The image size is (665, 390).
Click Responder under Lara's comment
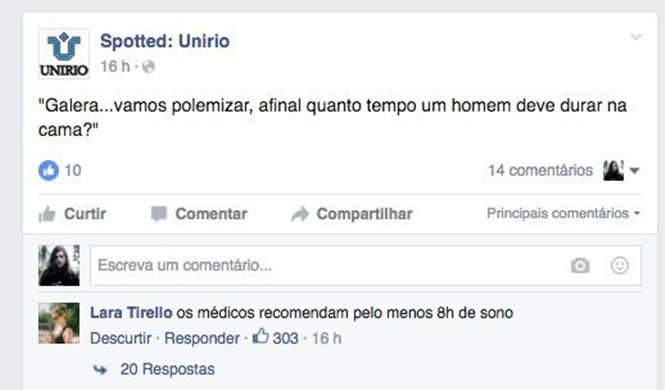202,338
